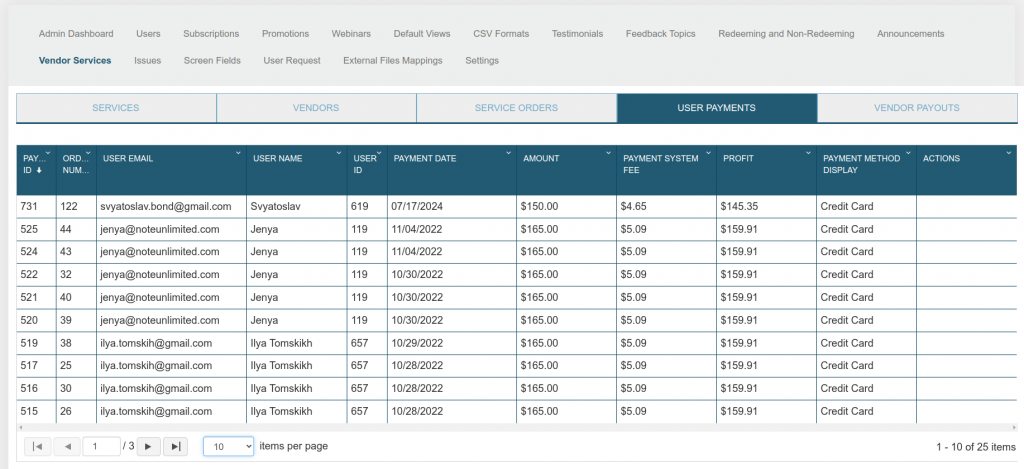Open User Name column menu arrow
This screenshot has height=469, width=1024.
point(338,153)
